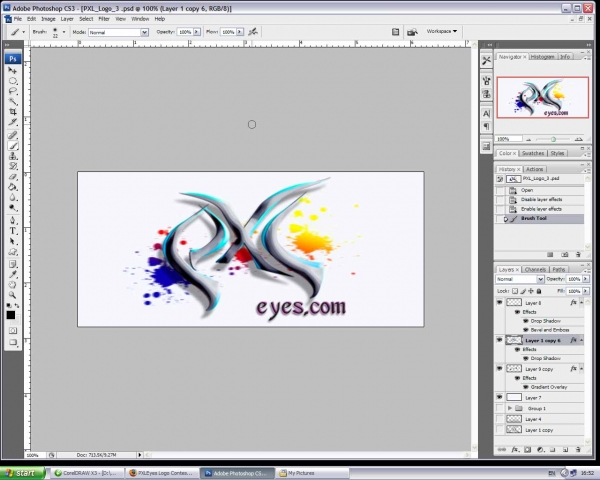
Task: Open the Filter menu
Action: tap(104, 19)
